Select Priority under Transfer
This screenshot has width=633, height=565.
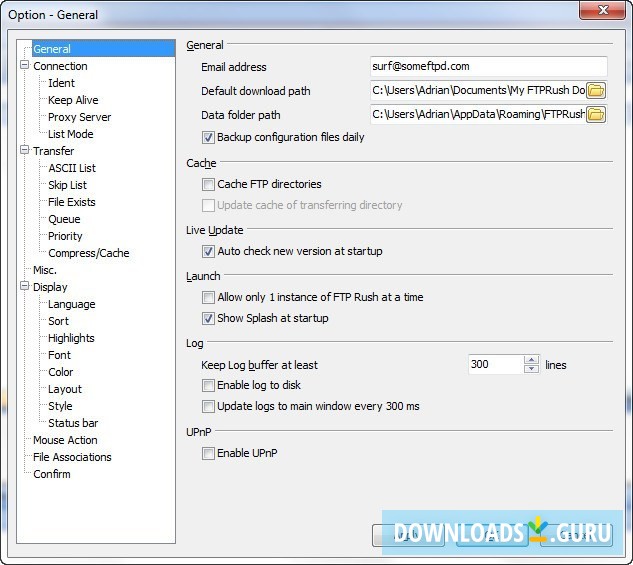coord(65,236)
